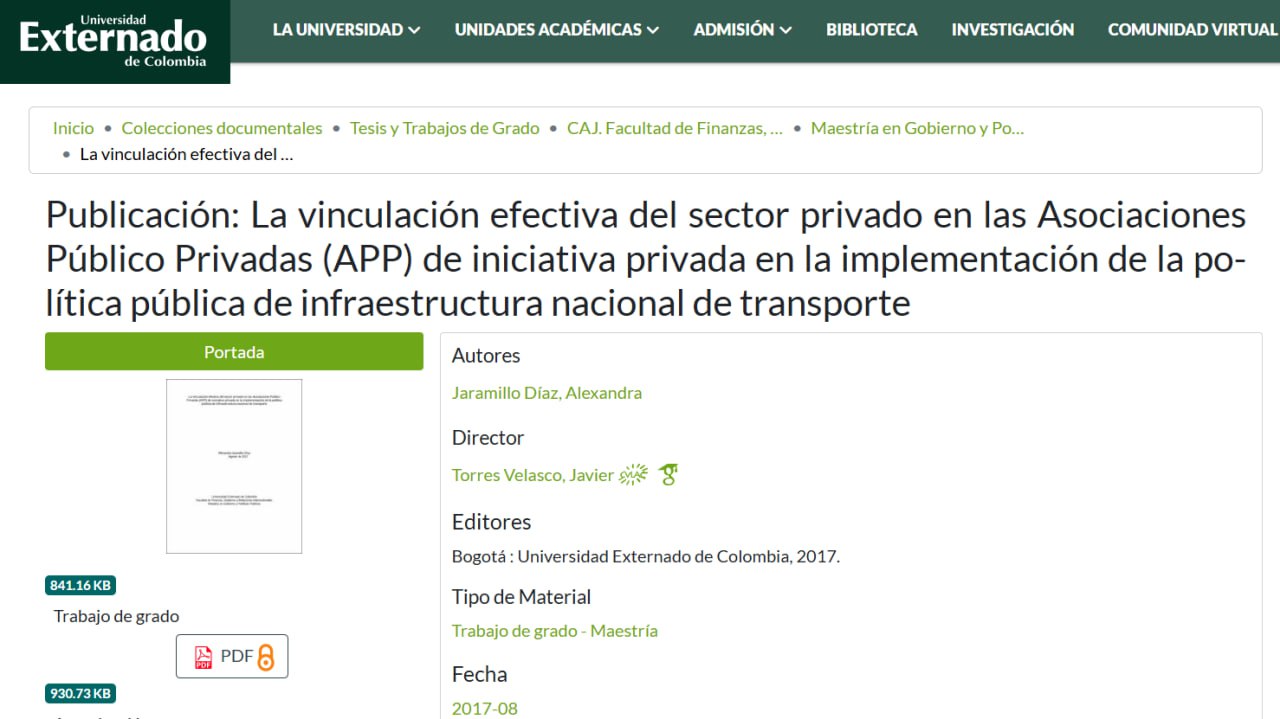Go to Biblioteca in the navigation bar
This screenshot has height=719, width=1280.
[x=871, y=30]
